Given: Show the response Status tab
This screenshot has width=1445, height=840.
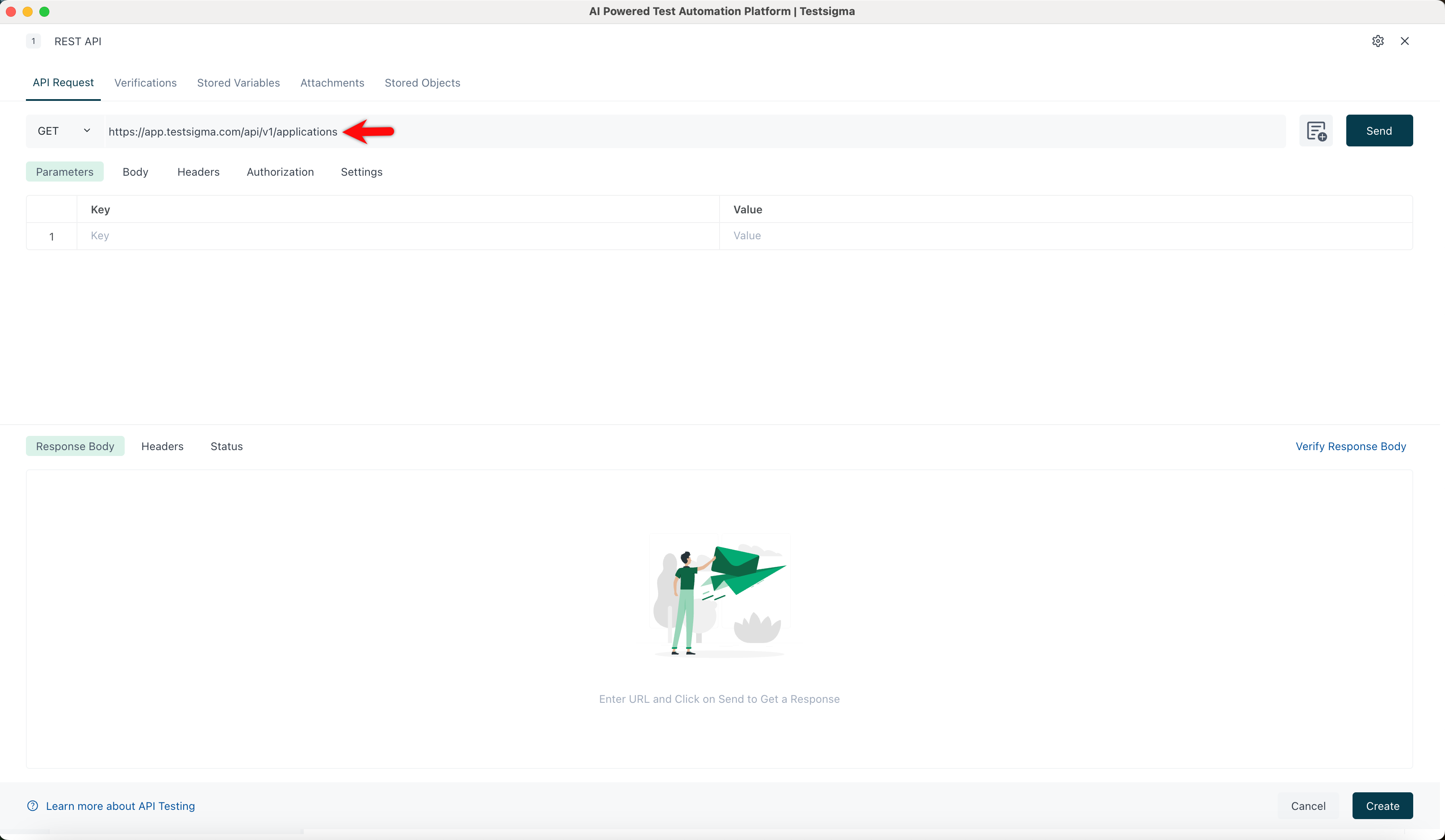Looking at the screenshot, I should click(226, 446).
